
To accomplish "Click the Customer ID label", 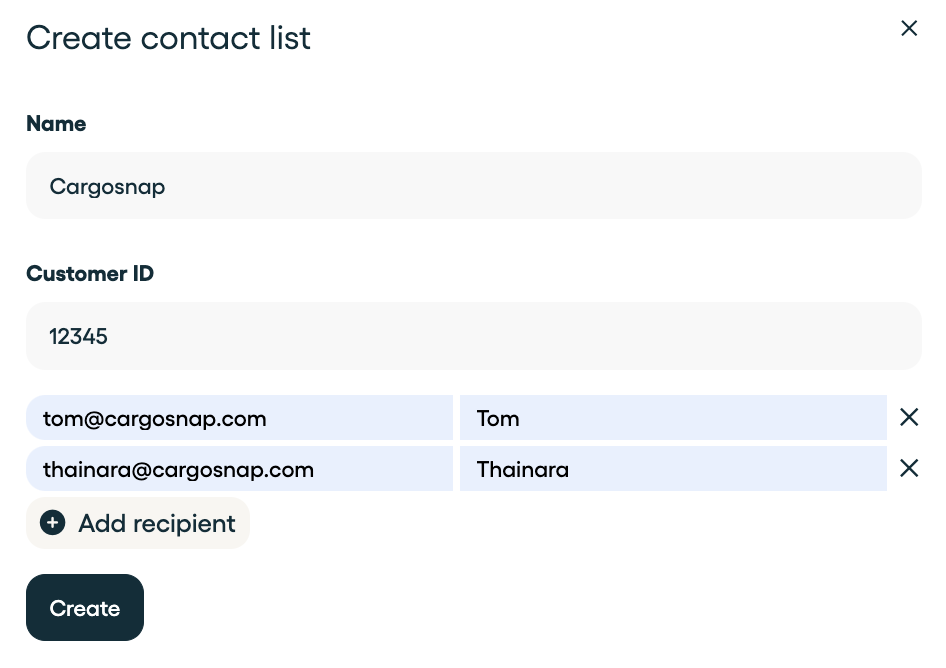I will tap(90, 273).
